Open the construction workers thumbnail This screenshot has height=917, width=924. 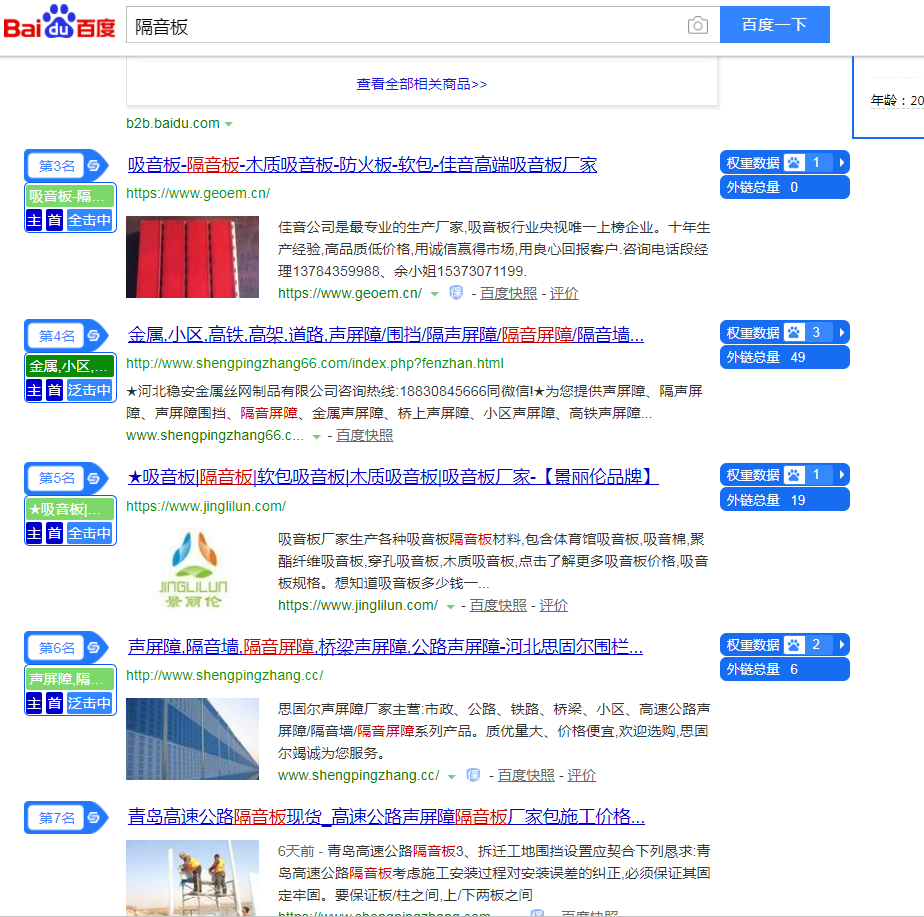tap(192, 878)
